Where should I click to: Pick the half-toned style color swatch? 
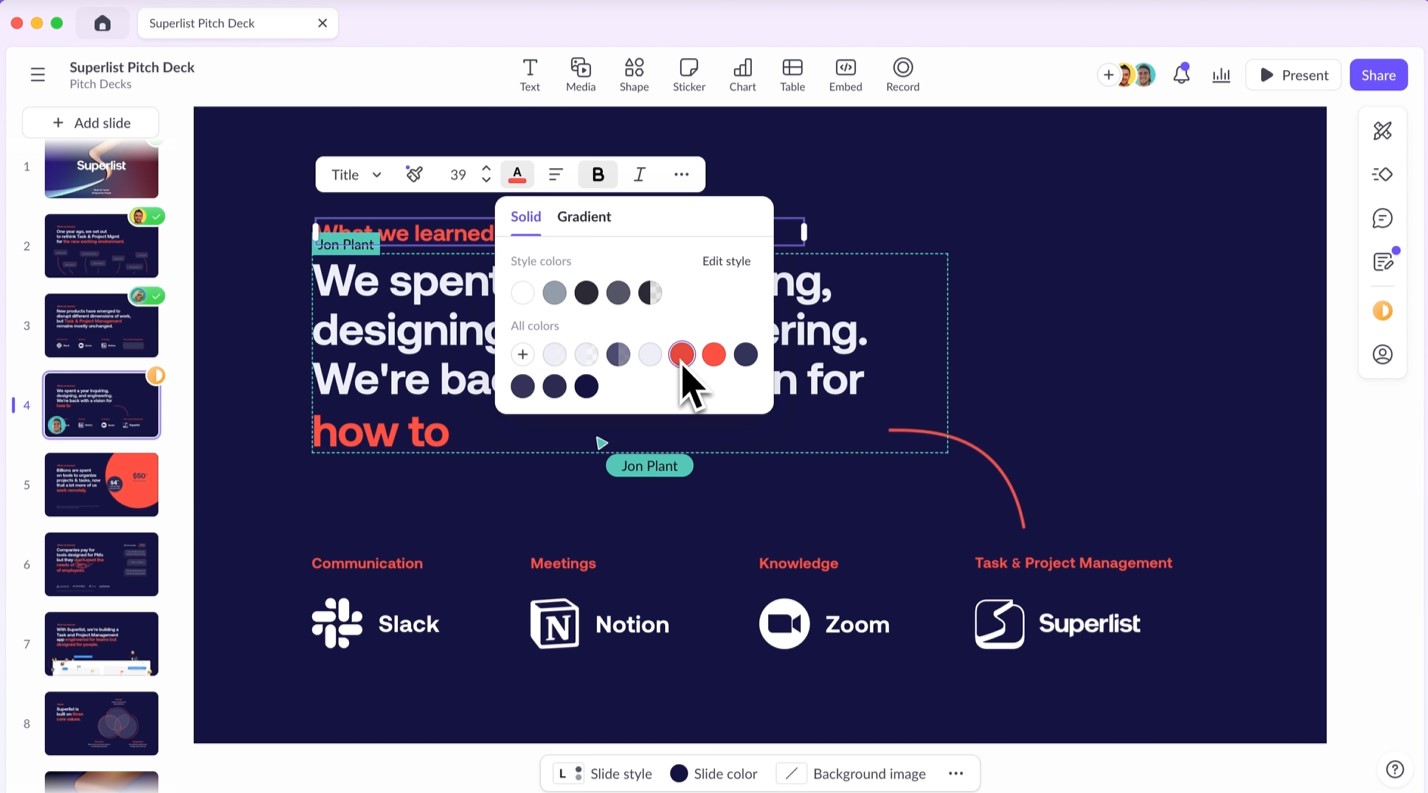coord(650,292)
